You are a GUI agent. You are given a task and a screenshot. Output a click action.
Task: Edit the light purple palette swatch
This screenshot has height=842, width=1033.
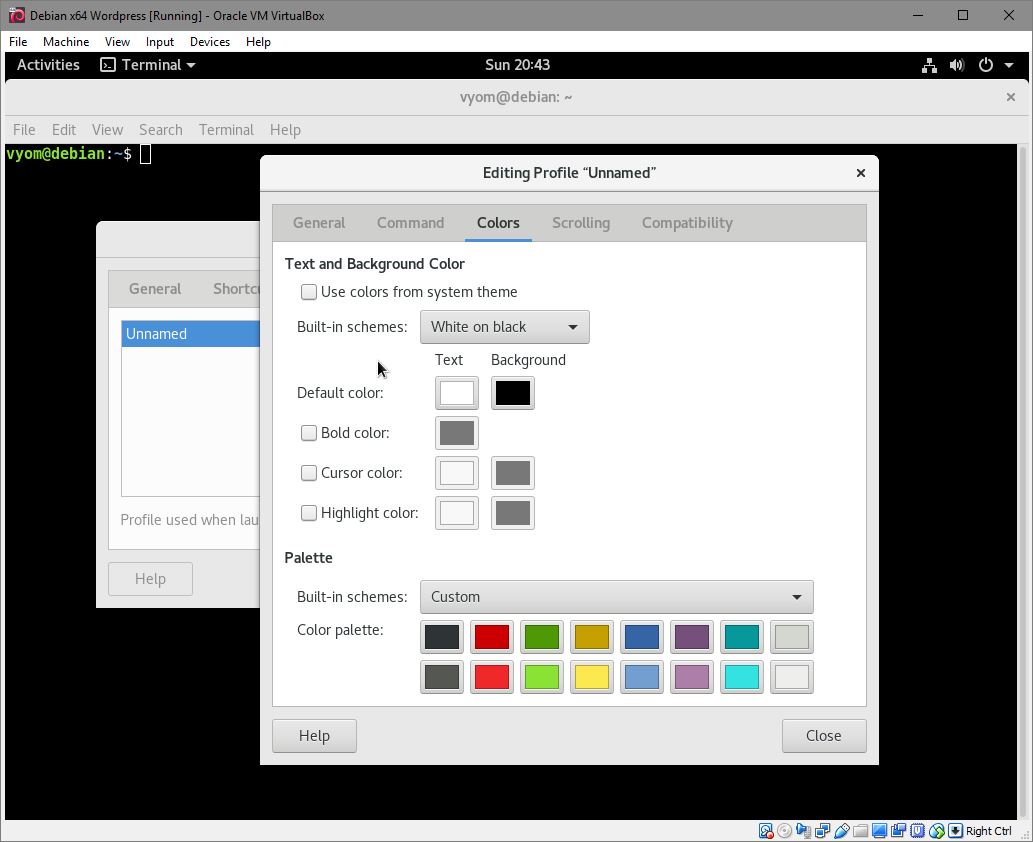point(692,677)
